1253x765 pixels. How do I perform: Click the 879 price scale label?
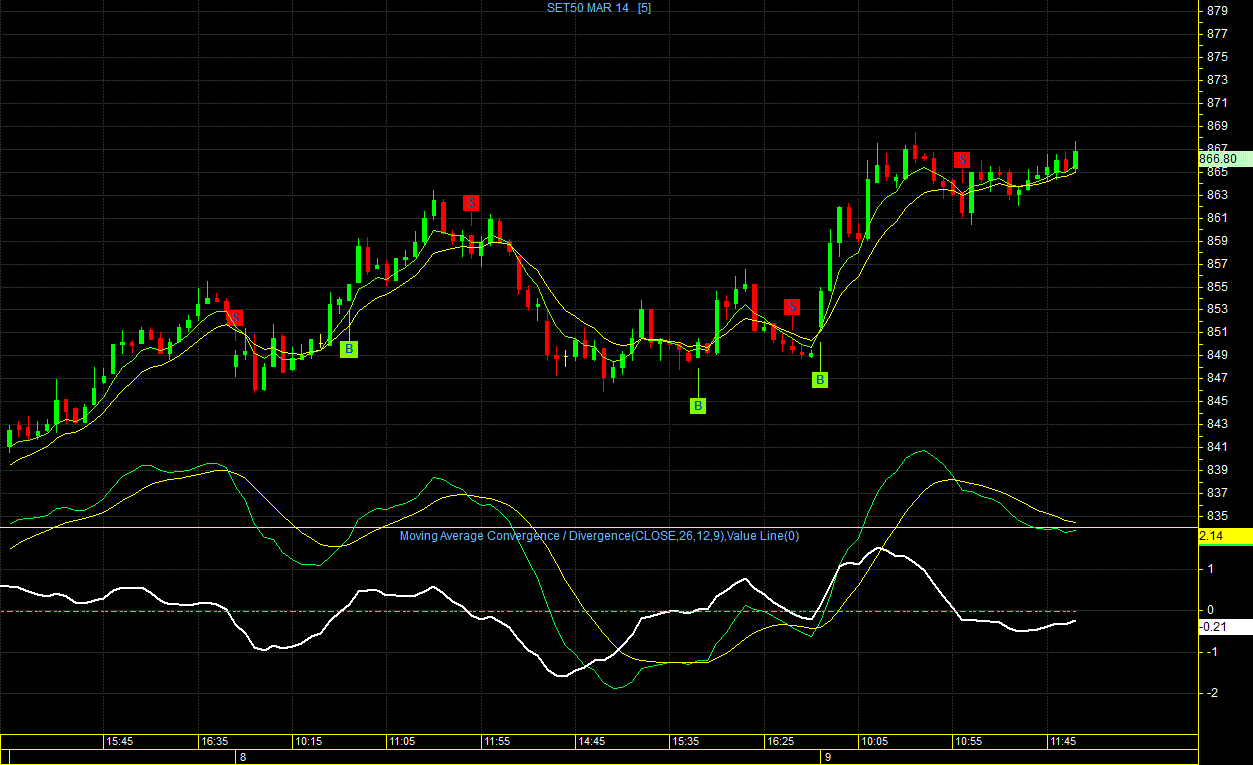[x=1217, y=11]
